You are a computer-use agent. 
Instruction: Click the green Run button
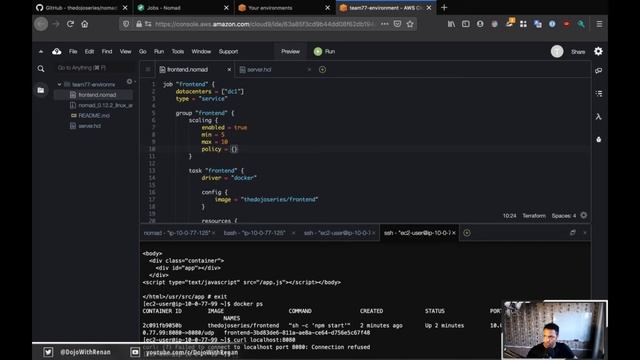(324, 51)
